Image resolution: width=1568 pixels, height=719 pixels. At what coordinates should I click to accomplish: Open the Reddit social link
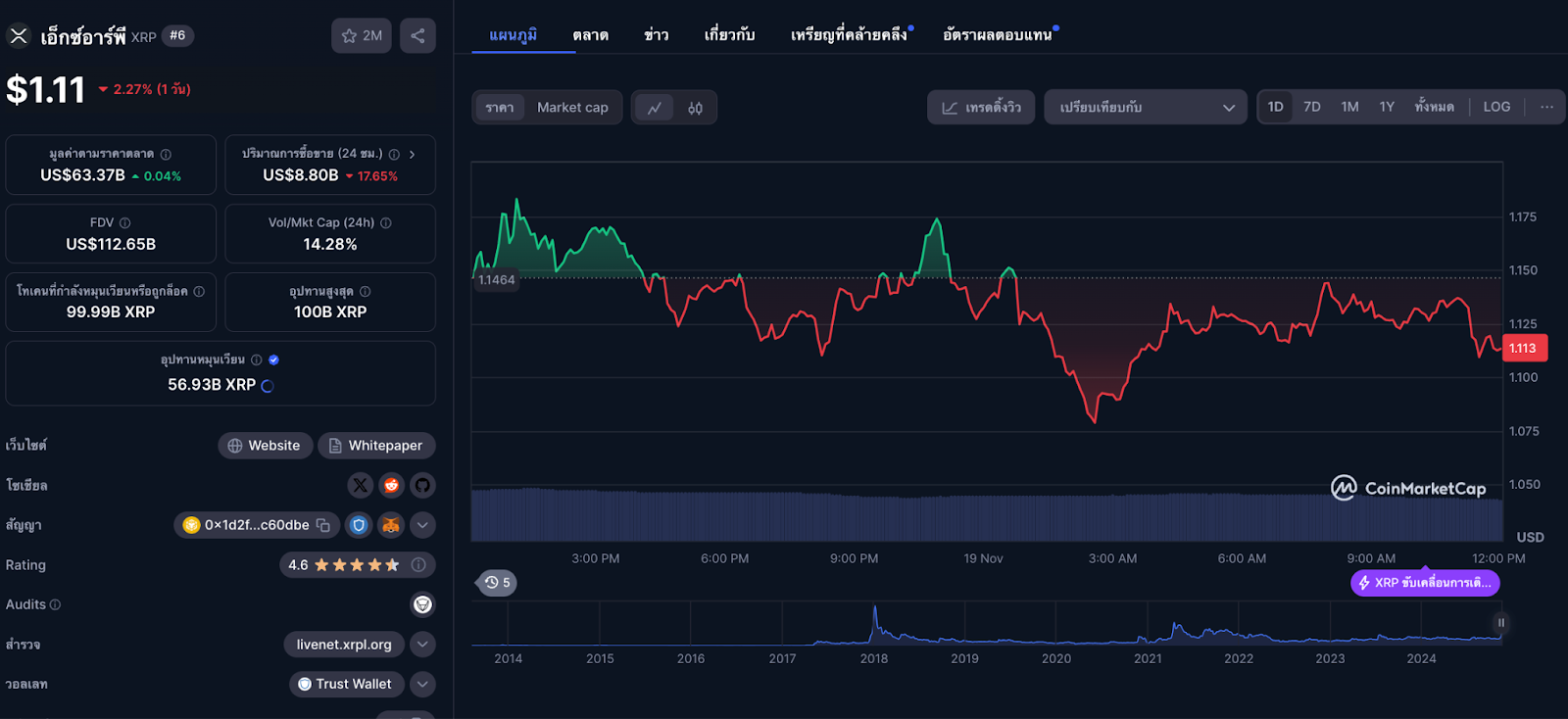(x=392, y=485)
